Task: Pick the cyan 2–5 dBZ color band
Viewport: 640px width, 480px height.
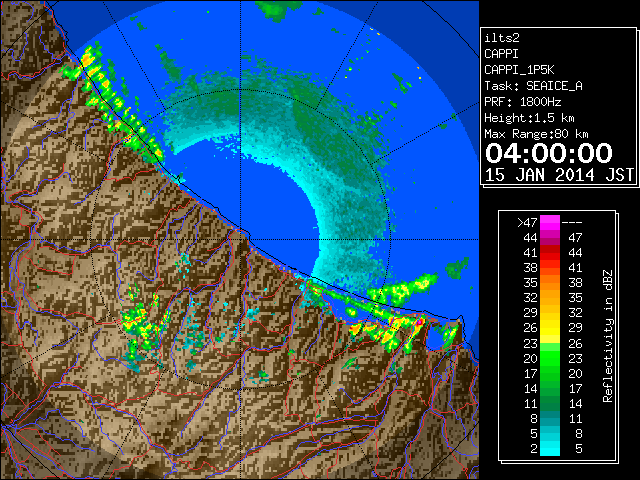Action: [x=550, y=448]
